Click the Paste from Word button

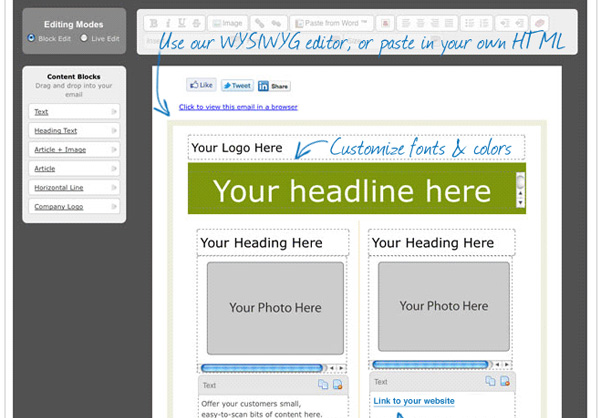click(332, 23)
